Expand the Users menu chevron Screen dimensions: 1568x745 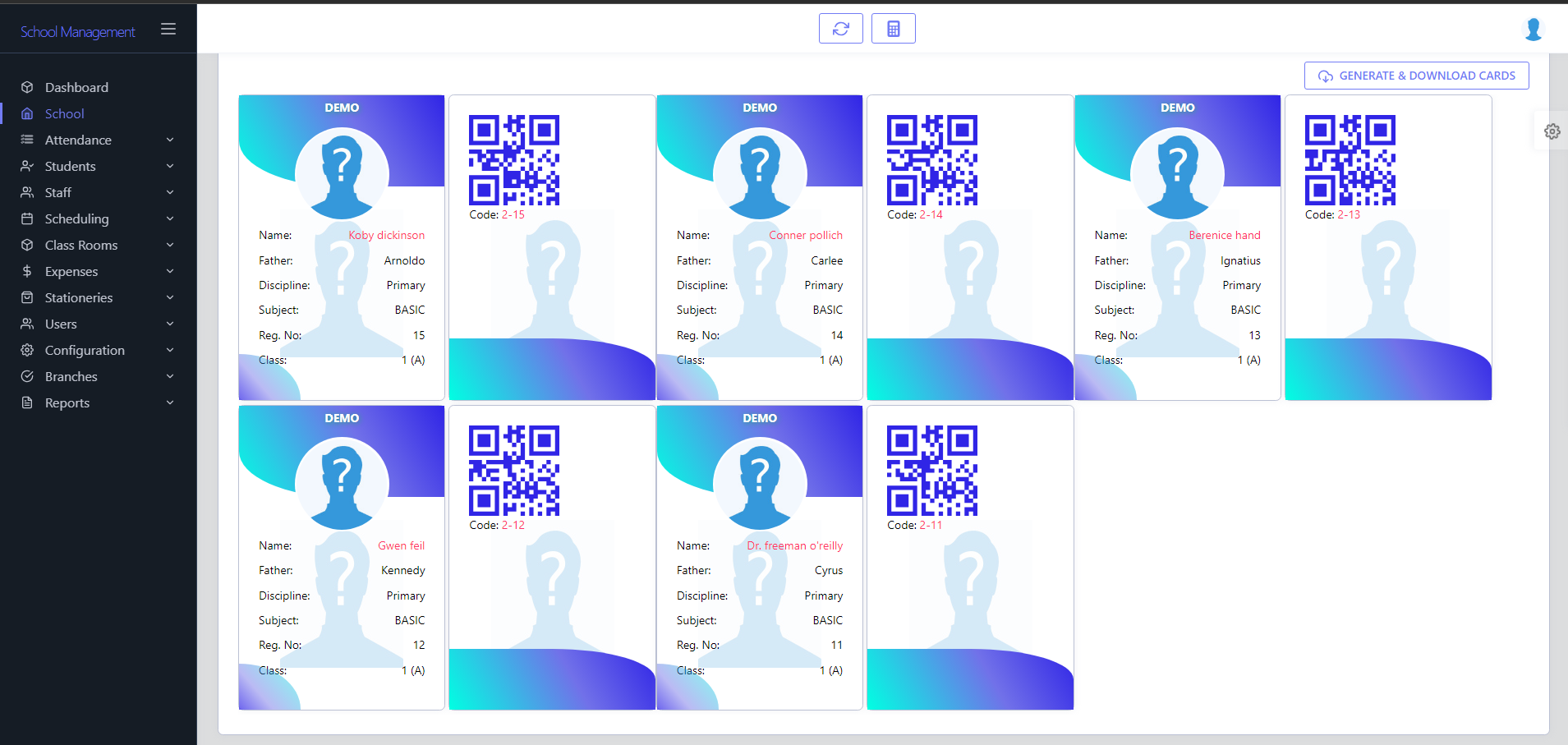(x=170, y=324)
